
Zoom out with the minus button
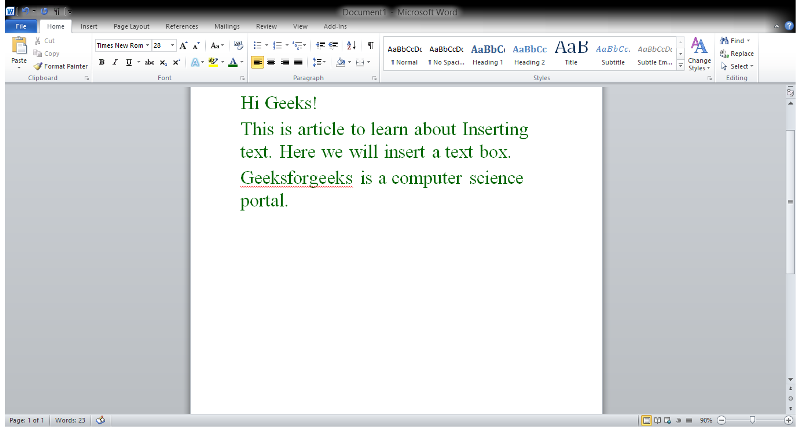721,420
